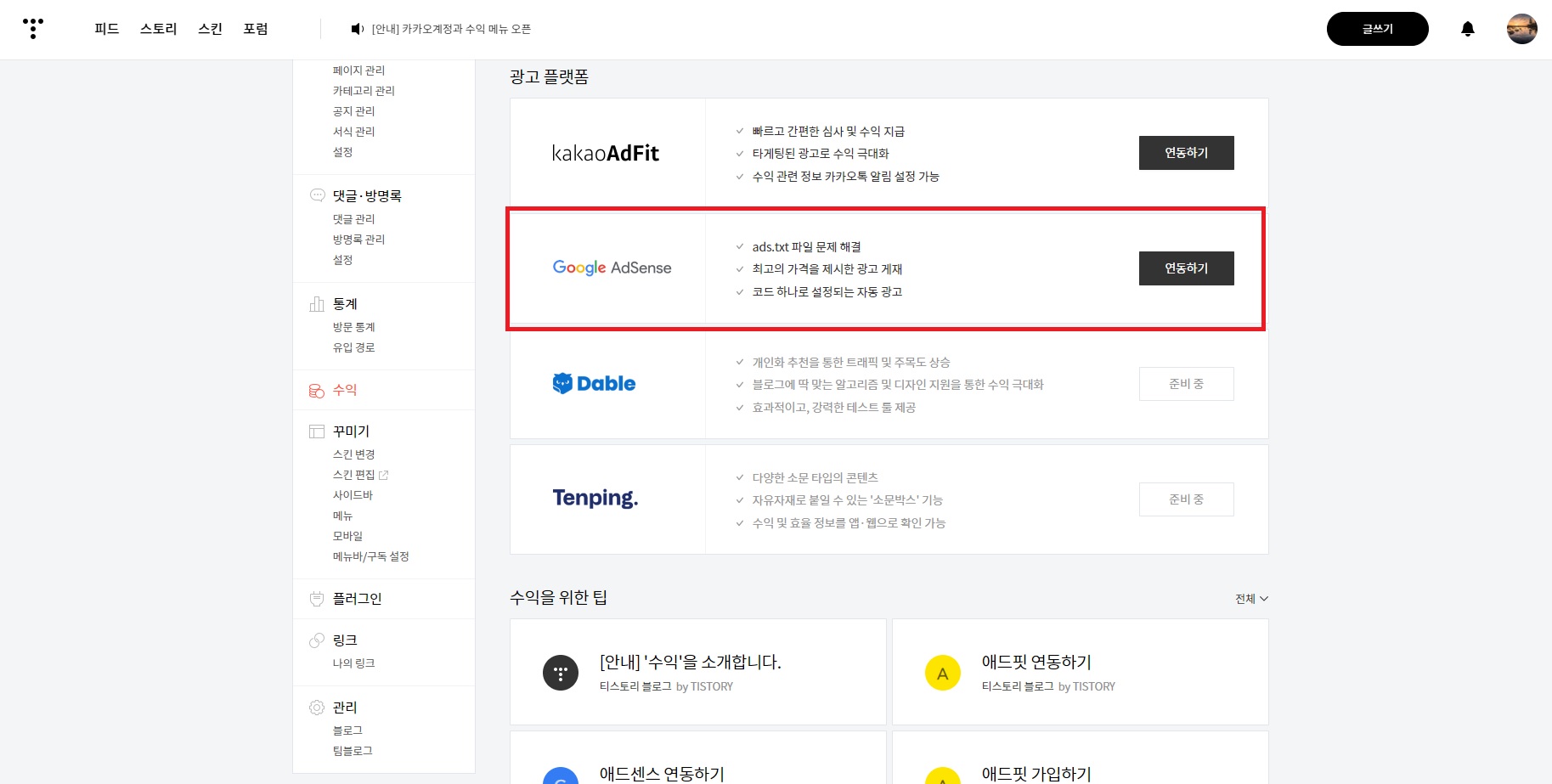
Task: Click 준비 중 button for Tenping
Action: tap(1187, 499)
